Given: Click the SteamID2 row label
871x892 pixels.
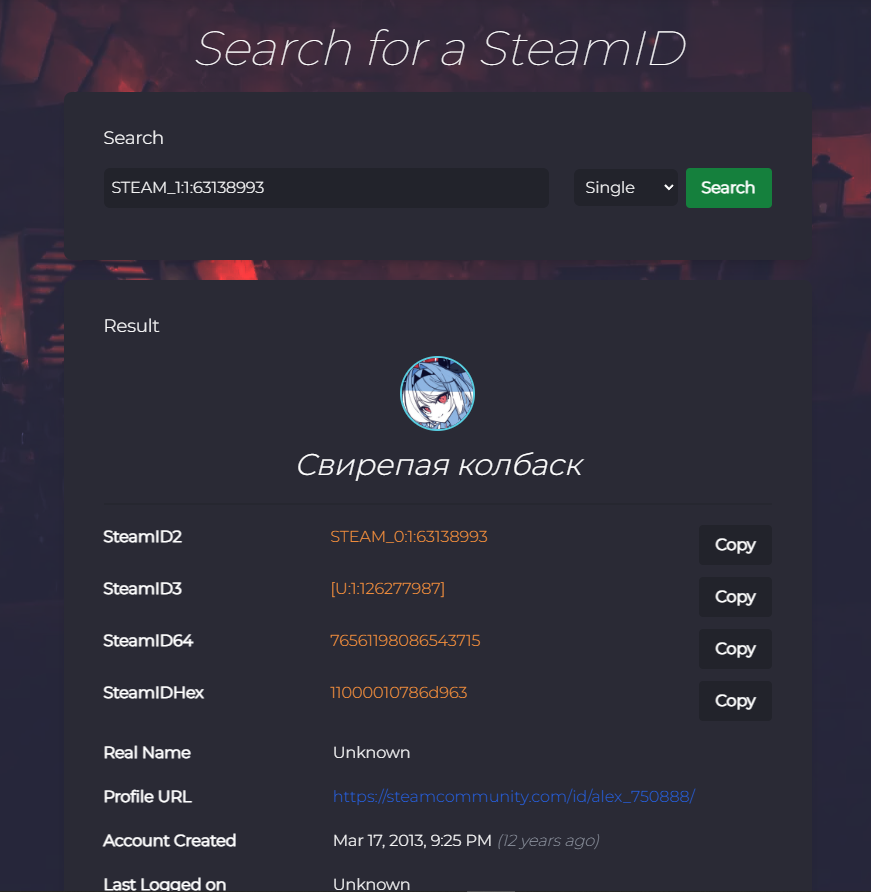Looking at the screenshot, I should pyautogui.click(x=142, y=536).
